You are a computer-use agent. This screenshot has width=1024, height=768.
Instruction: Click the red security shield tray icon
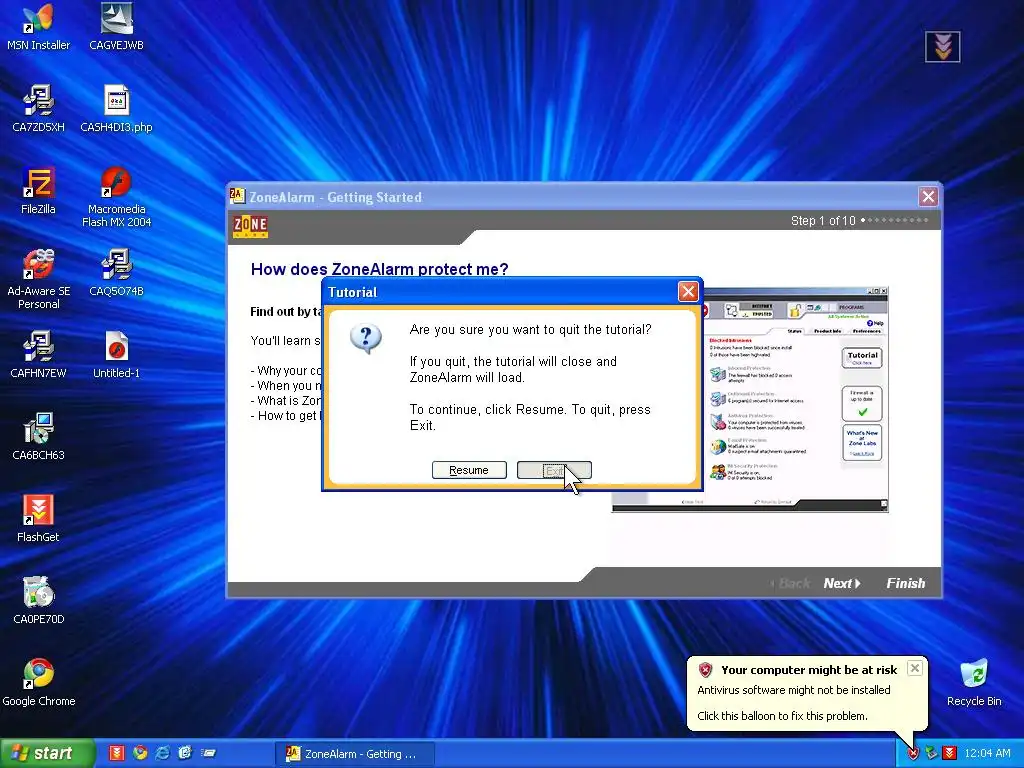[913, 753]
